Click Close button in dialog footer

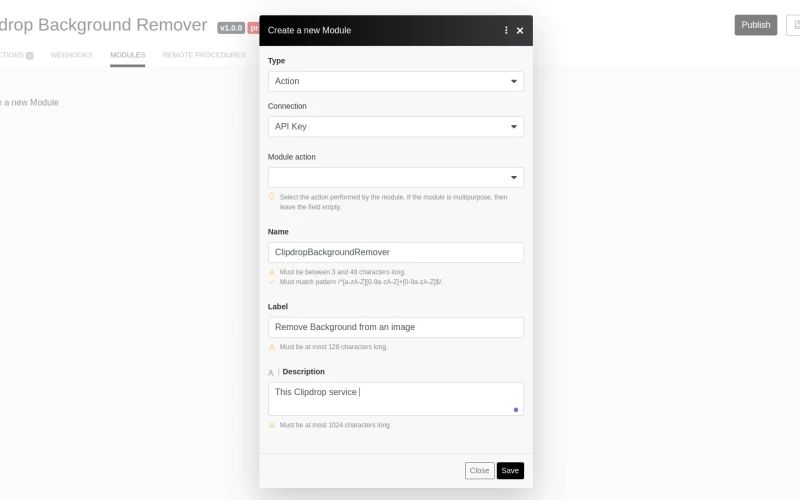[x=480, y=470]
